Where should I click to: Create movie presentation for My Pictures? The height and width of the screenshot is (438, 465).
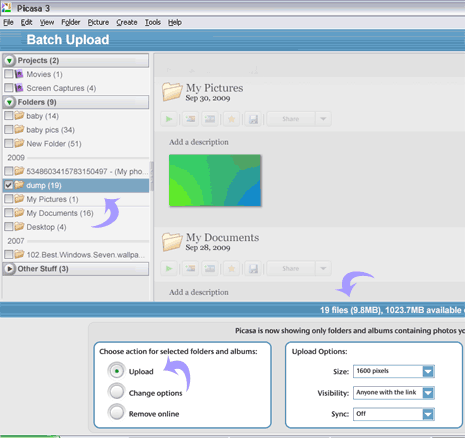210,119
